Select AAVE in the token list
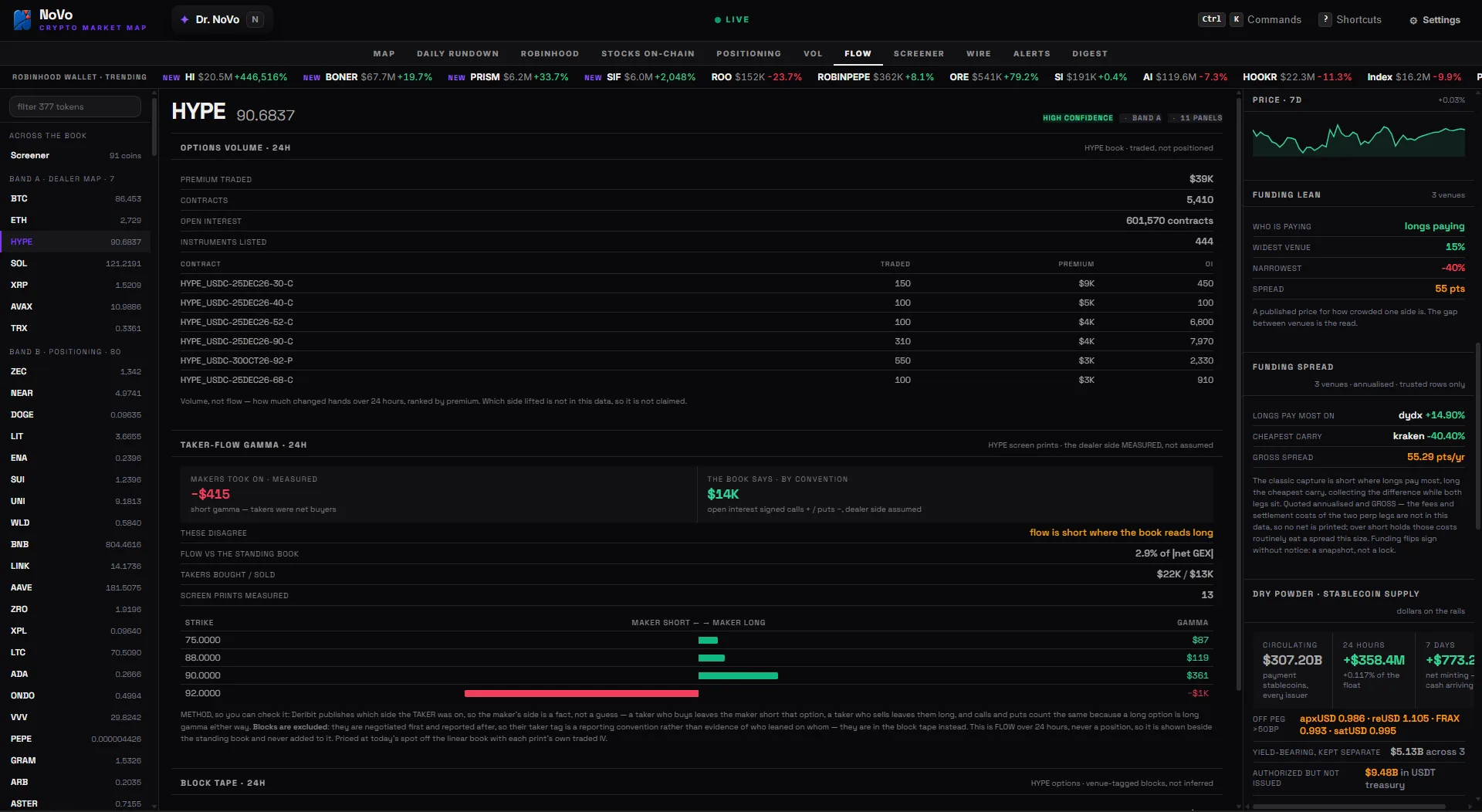Screen dimensions: 1482x812 tap(76, 587)
